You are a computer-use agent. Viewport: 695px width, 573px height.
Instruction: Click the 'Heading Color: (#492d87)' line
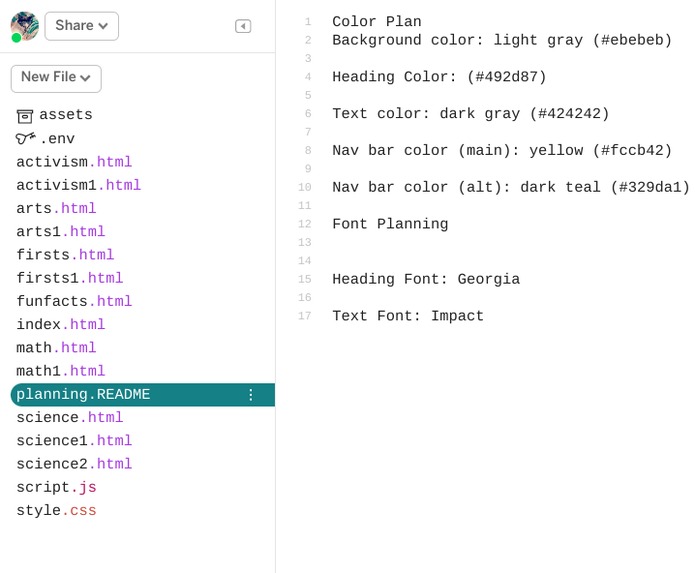pyautogui.click(x=439, y=77)
